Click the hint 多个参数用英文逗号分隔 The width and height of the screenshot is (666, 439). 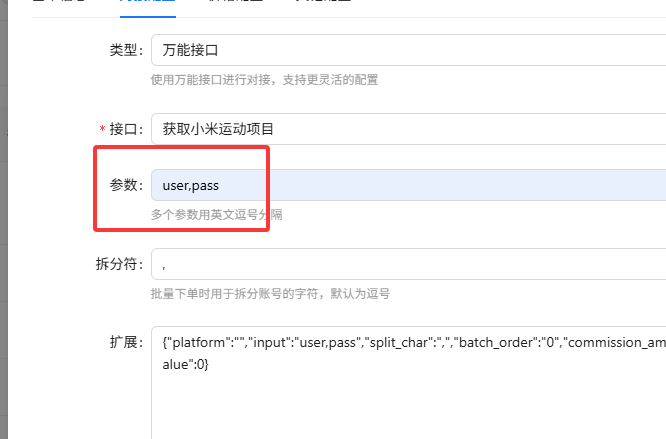(216, 215)
